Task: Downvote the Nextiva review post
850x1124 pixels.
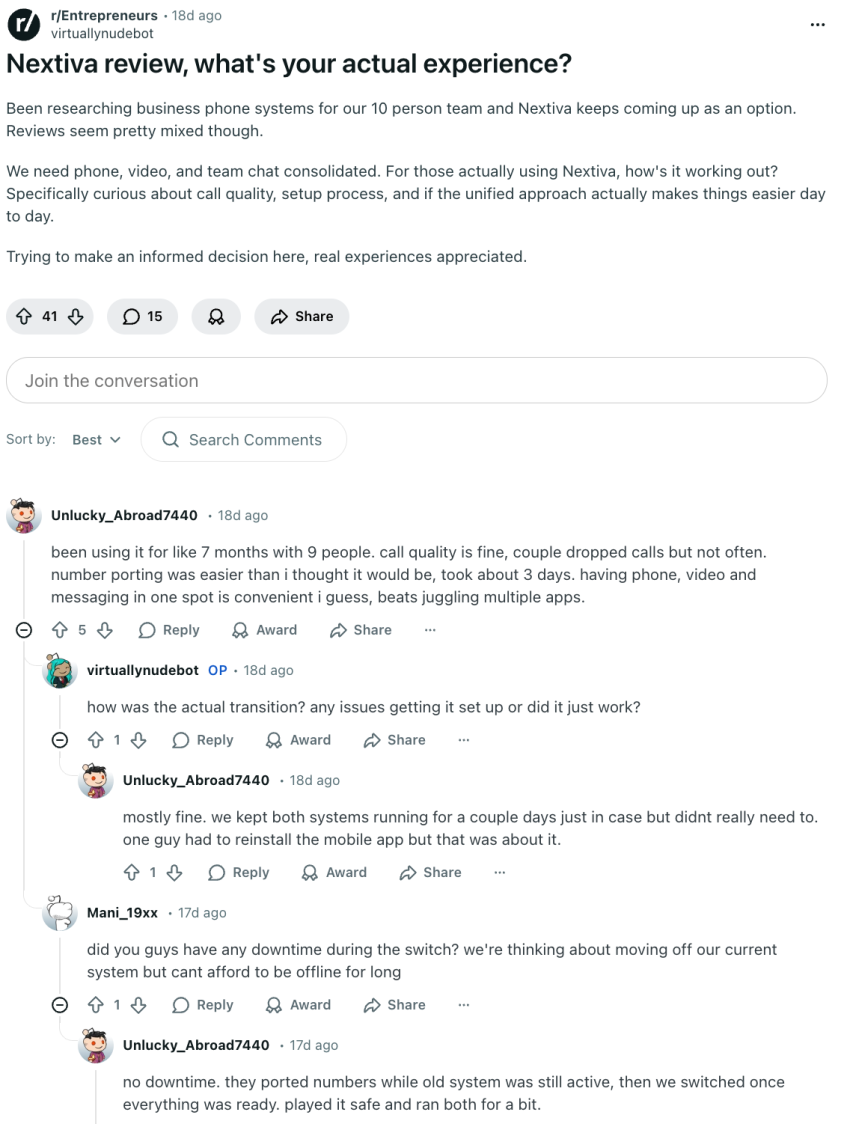Action: click(x=75, y=316)
